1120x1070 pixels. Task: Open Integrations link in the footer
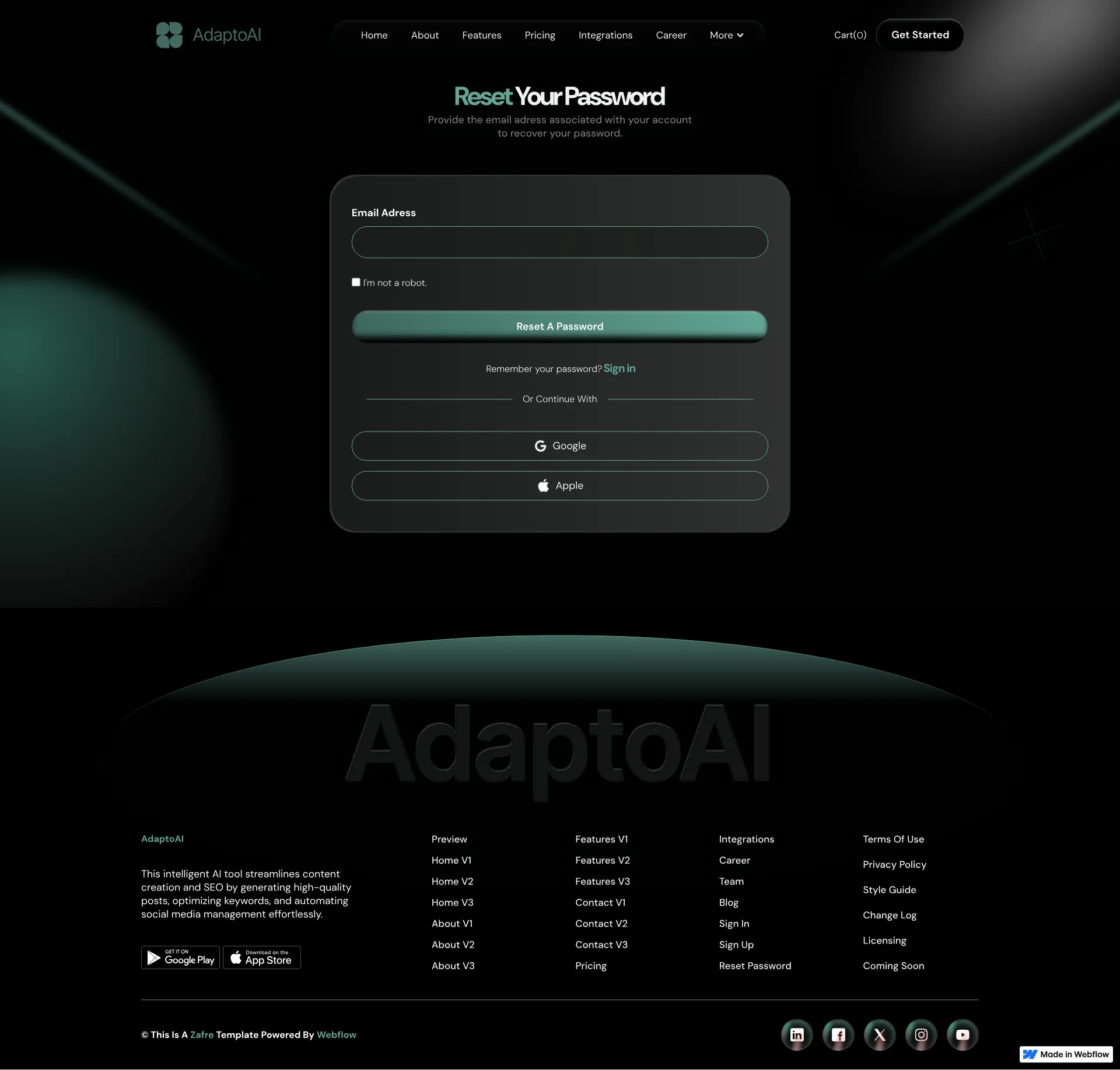[747, 839]
